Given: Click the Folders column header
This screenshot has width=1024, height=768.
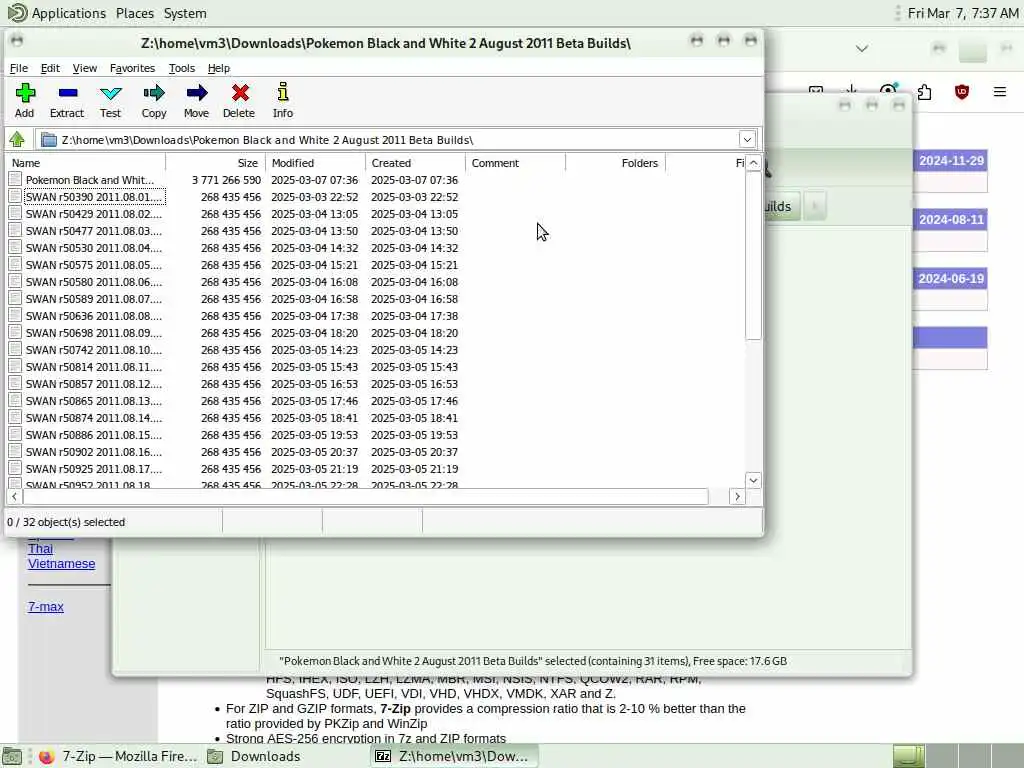Looking at the screenshot, I should tap(615, 163).
